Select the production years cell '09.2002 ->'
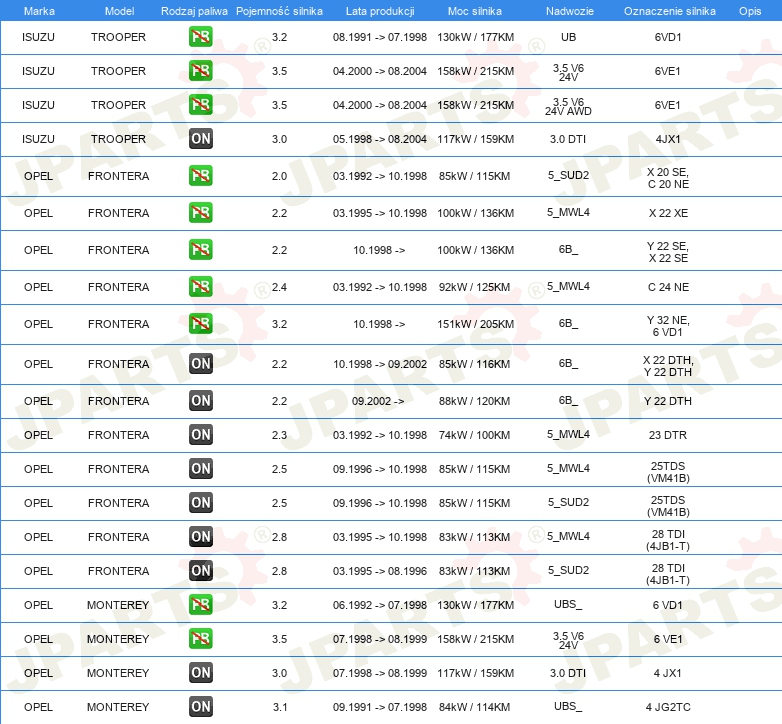Screen dimensions: 782x724 (378, 401)
